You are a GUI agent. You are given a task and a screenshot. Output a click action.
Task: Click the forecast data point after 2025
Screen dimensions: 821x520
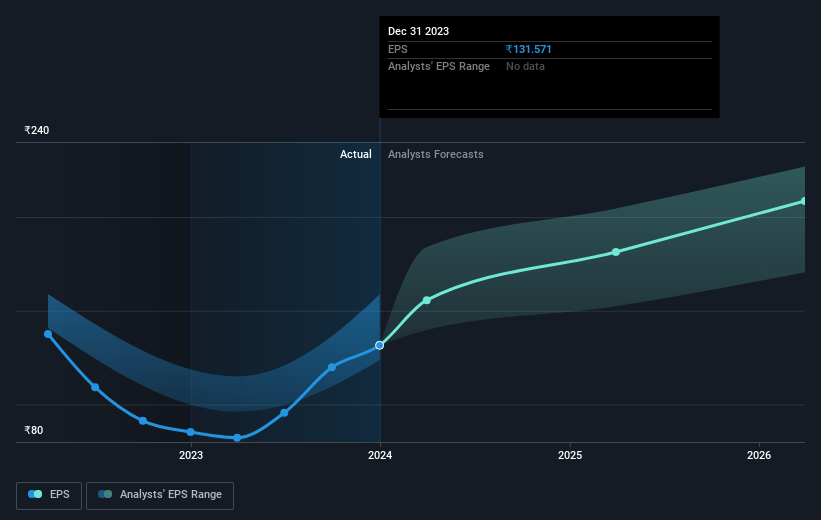tap(616, 252)
